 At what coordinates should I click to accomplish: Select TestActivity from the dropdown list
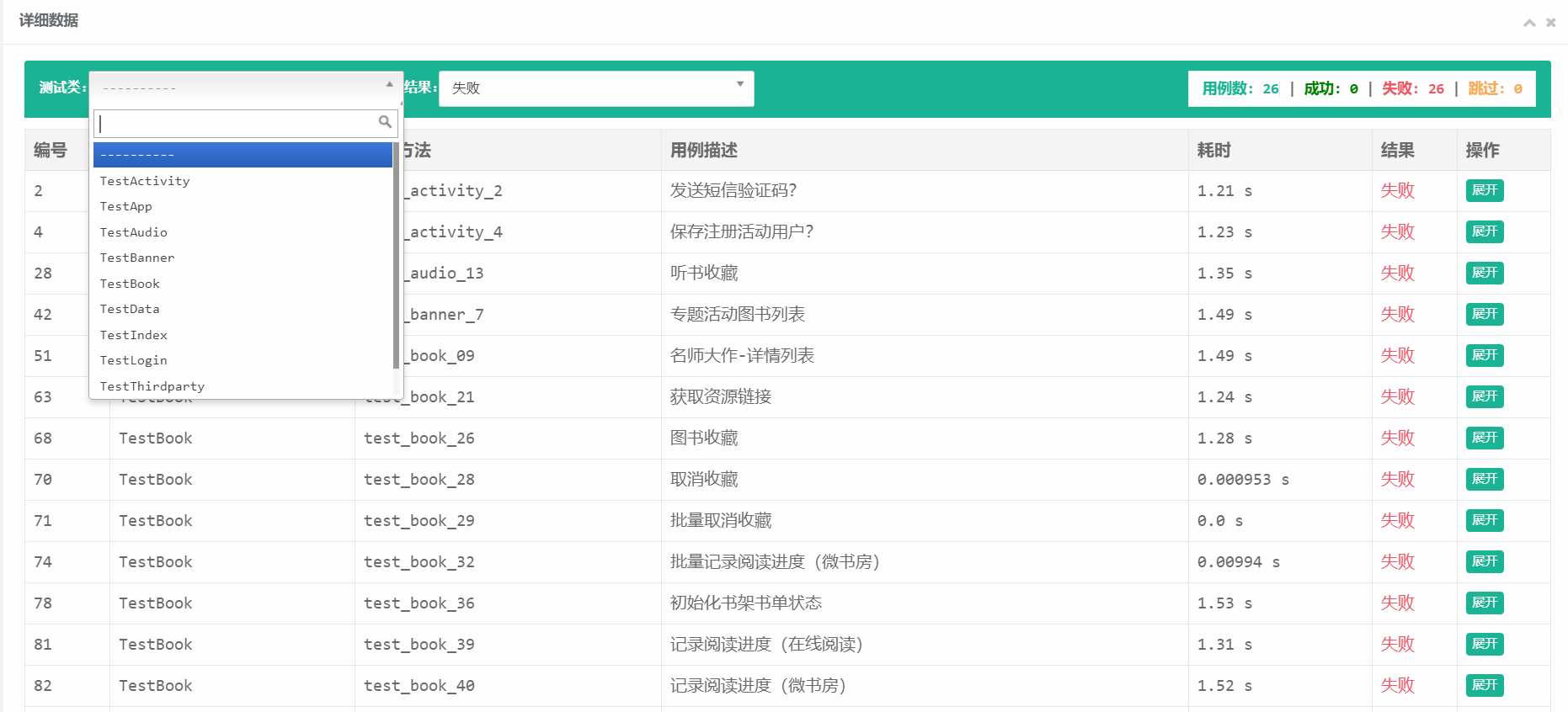coord(243,181)
